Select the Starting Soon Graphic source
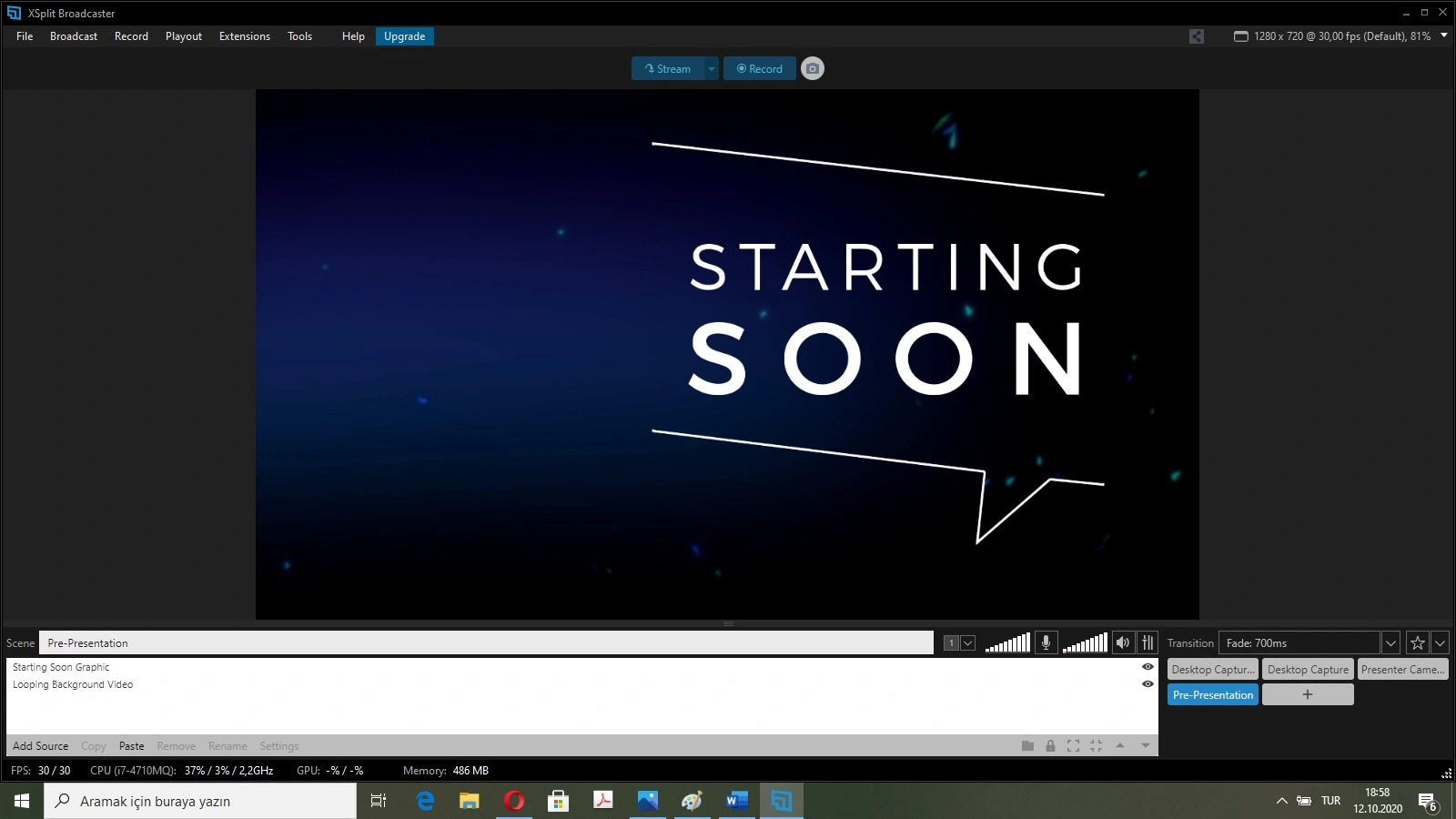 (61, 667)
